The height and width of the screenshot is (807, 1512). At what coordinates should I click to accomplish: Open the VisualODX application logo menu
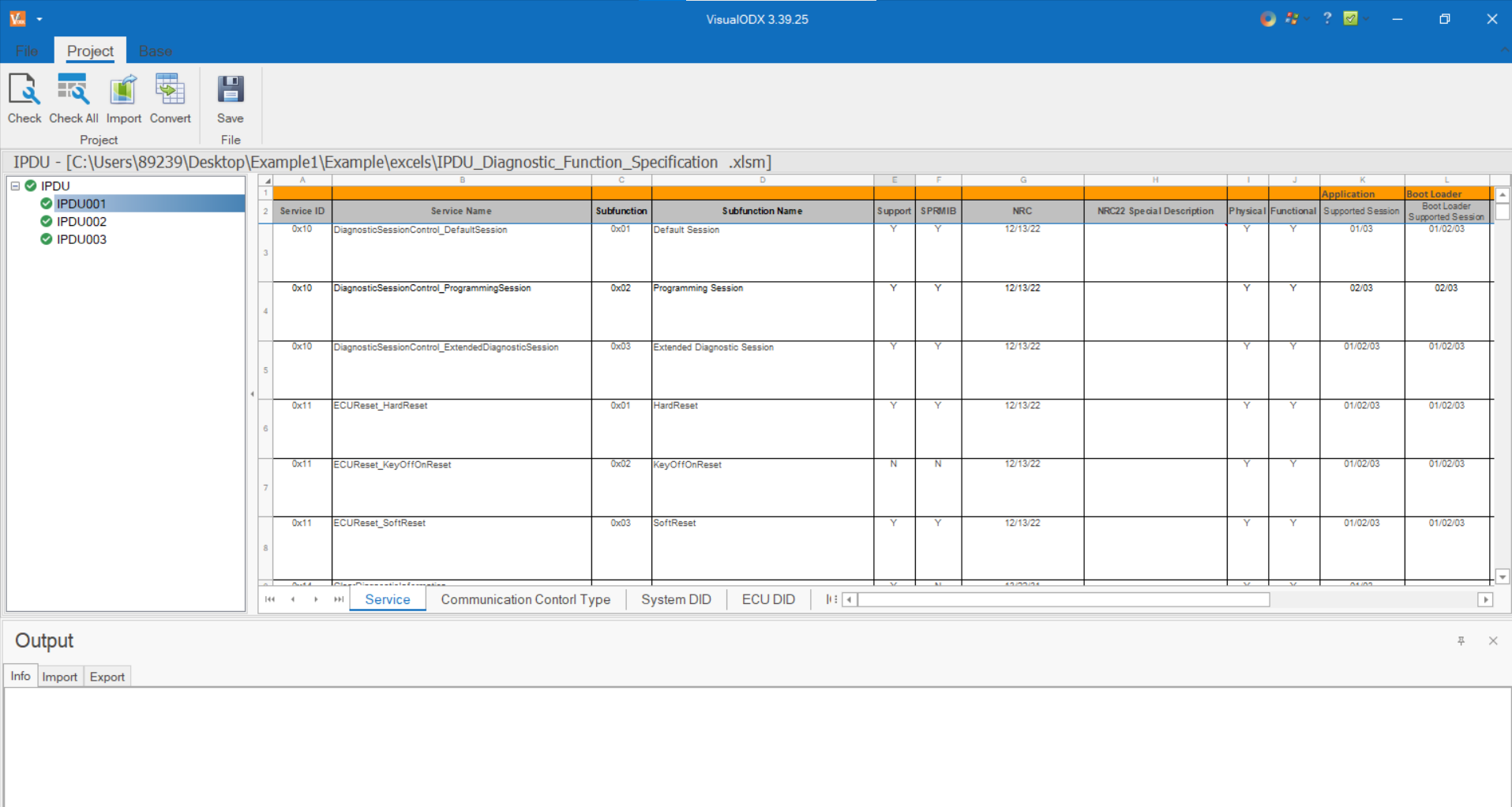pos(17,18)
